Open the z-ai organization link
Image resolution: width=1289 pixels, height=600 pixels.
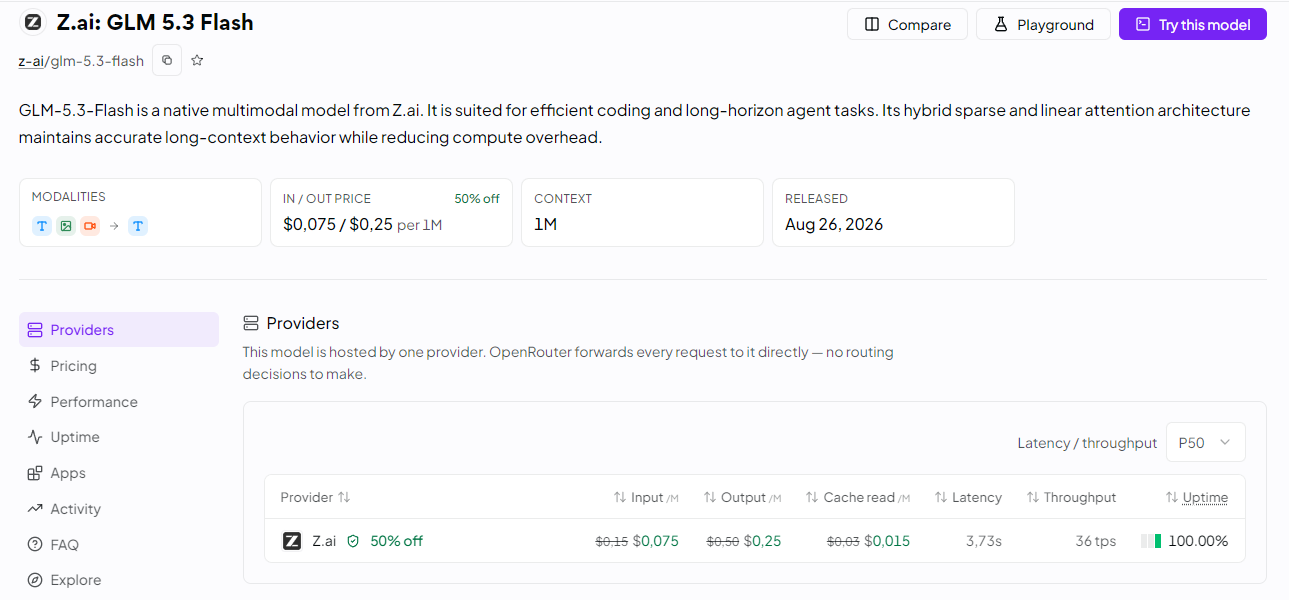(31, 61)
